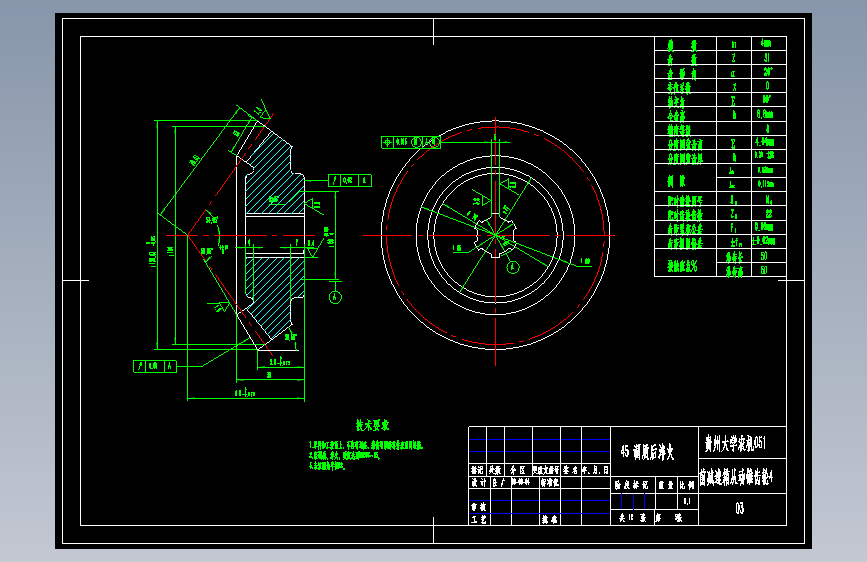Click the 审核 label in title block
Viewport: 867px width, 562px height.
click(479, 507)
